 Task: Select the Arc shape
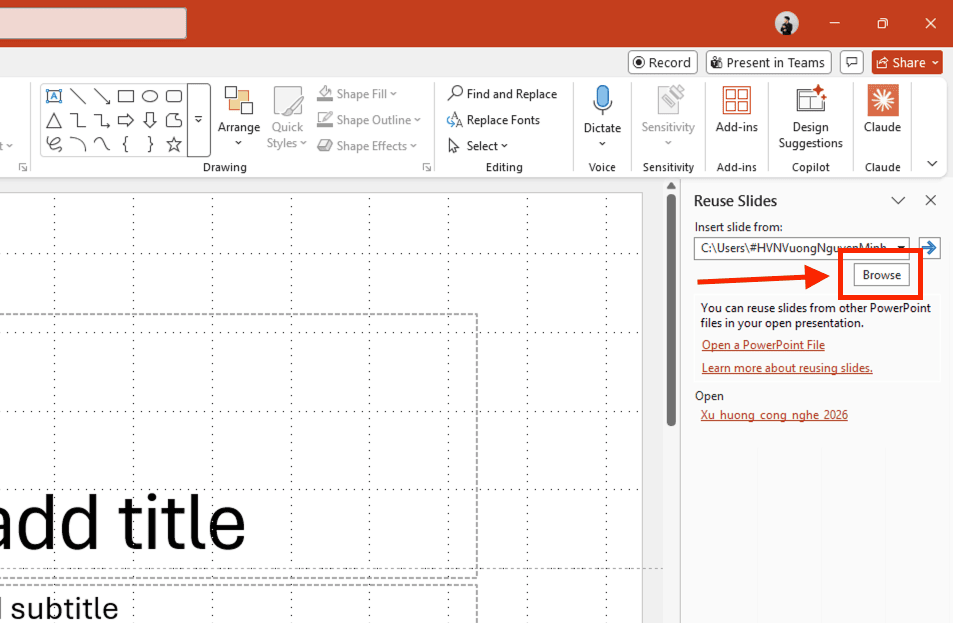78,144
